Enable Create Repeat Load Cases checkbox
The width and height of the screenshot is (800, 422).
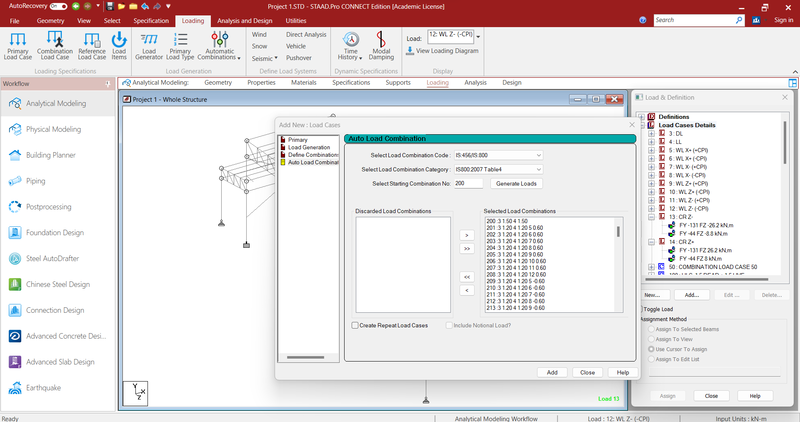[355, 326]
